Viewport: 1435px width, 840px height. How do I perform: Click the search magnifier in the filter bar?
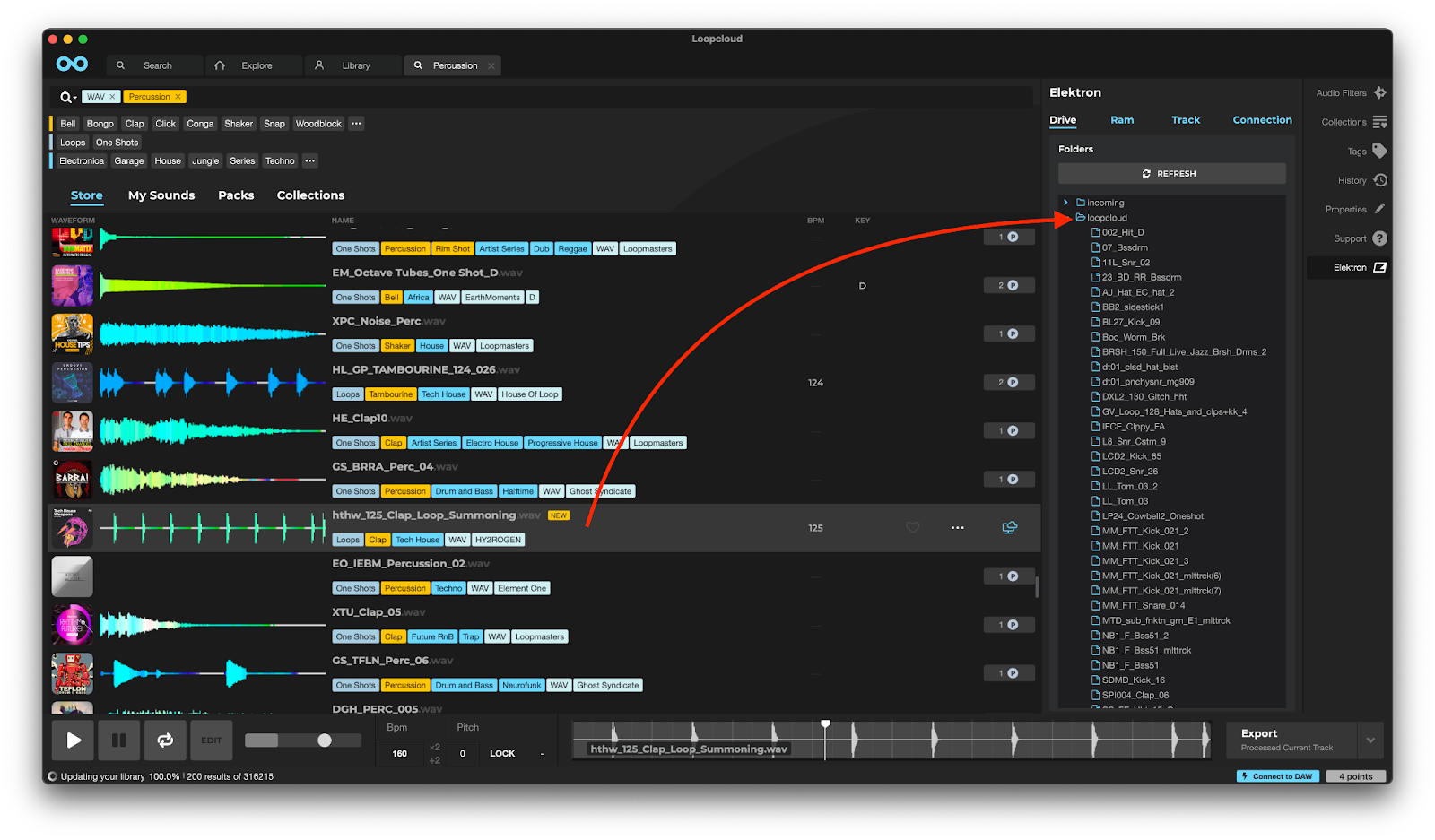pyautogui.click(x=65, y=97)
